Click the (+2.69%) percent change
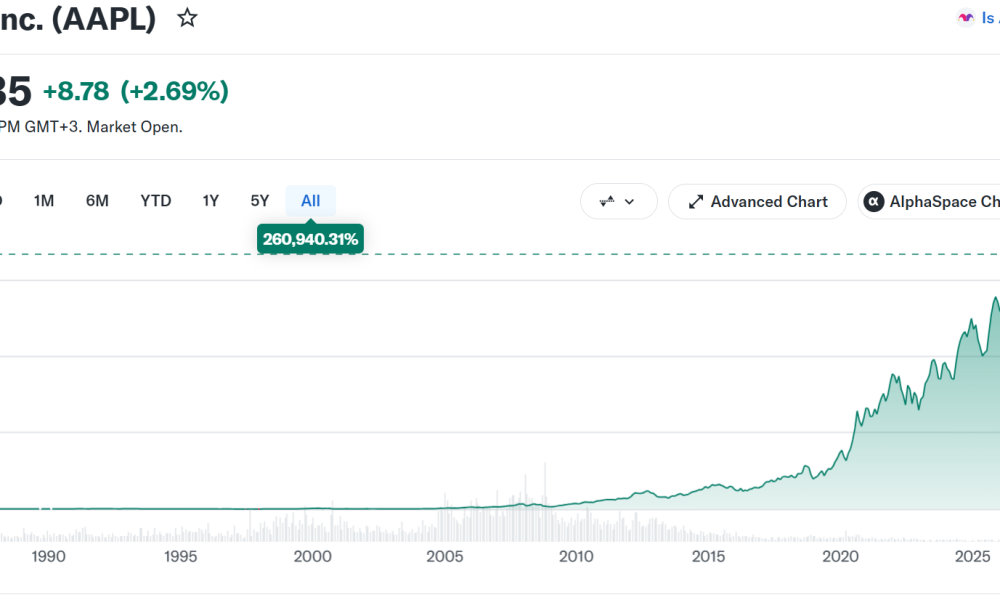 (x=174, y=91)
